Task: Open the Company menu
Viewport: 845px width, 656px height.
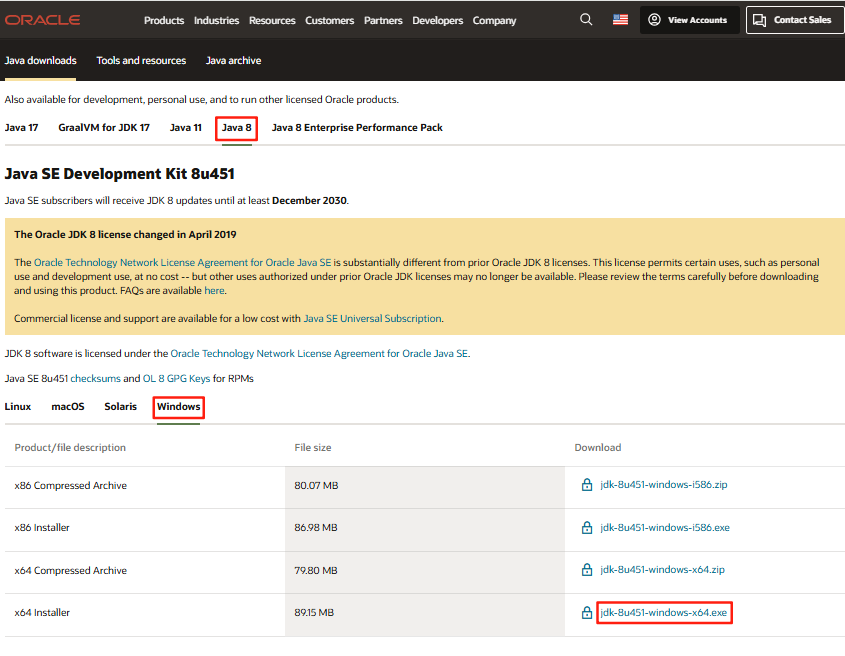Action: [494, 20]
